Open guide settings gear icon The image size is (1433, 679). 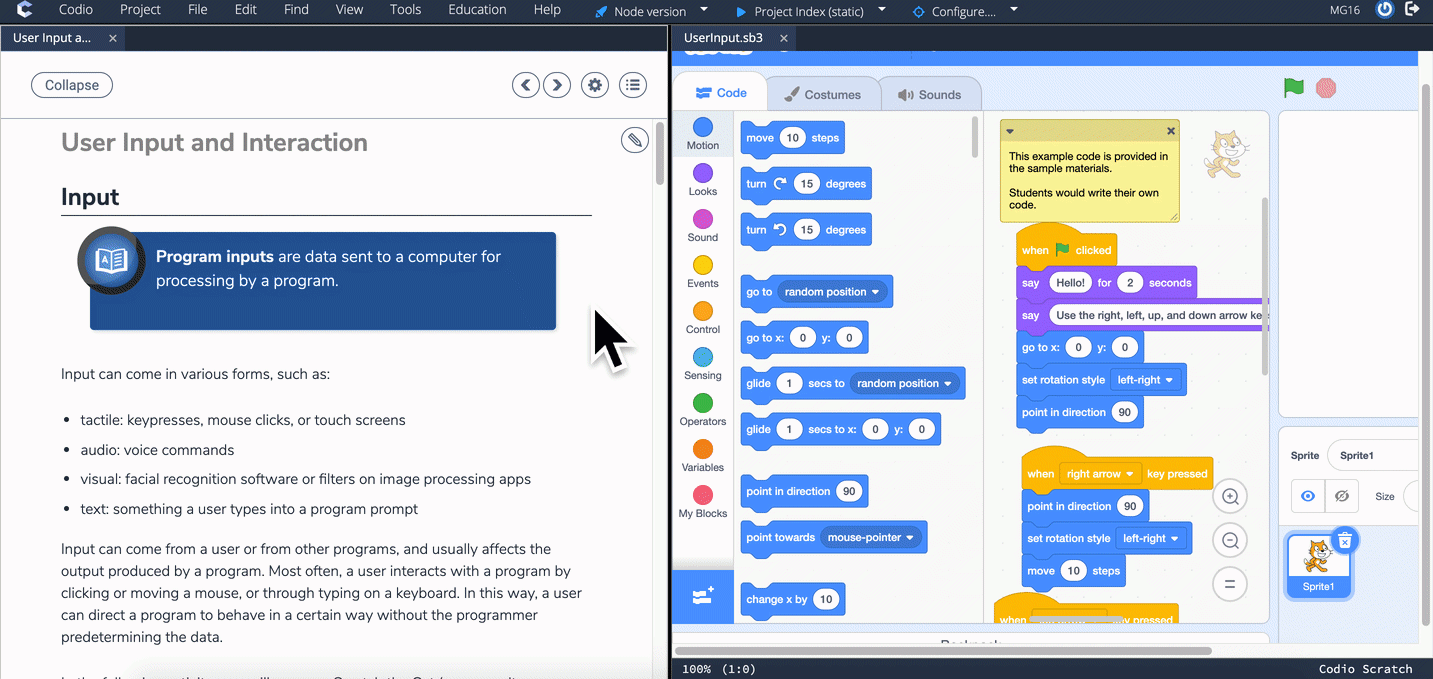[x=595, y=85]
